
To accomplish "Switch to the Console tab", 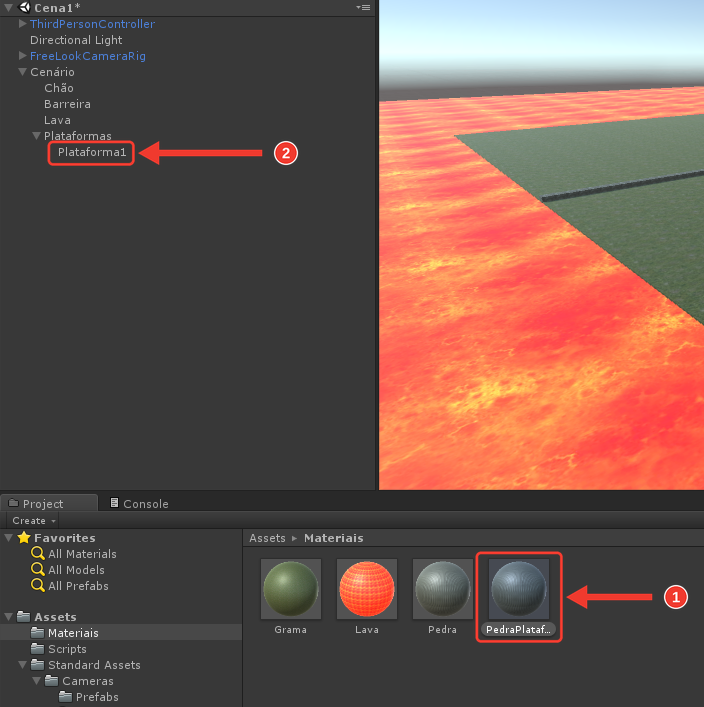I will point(139,503).
